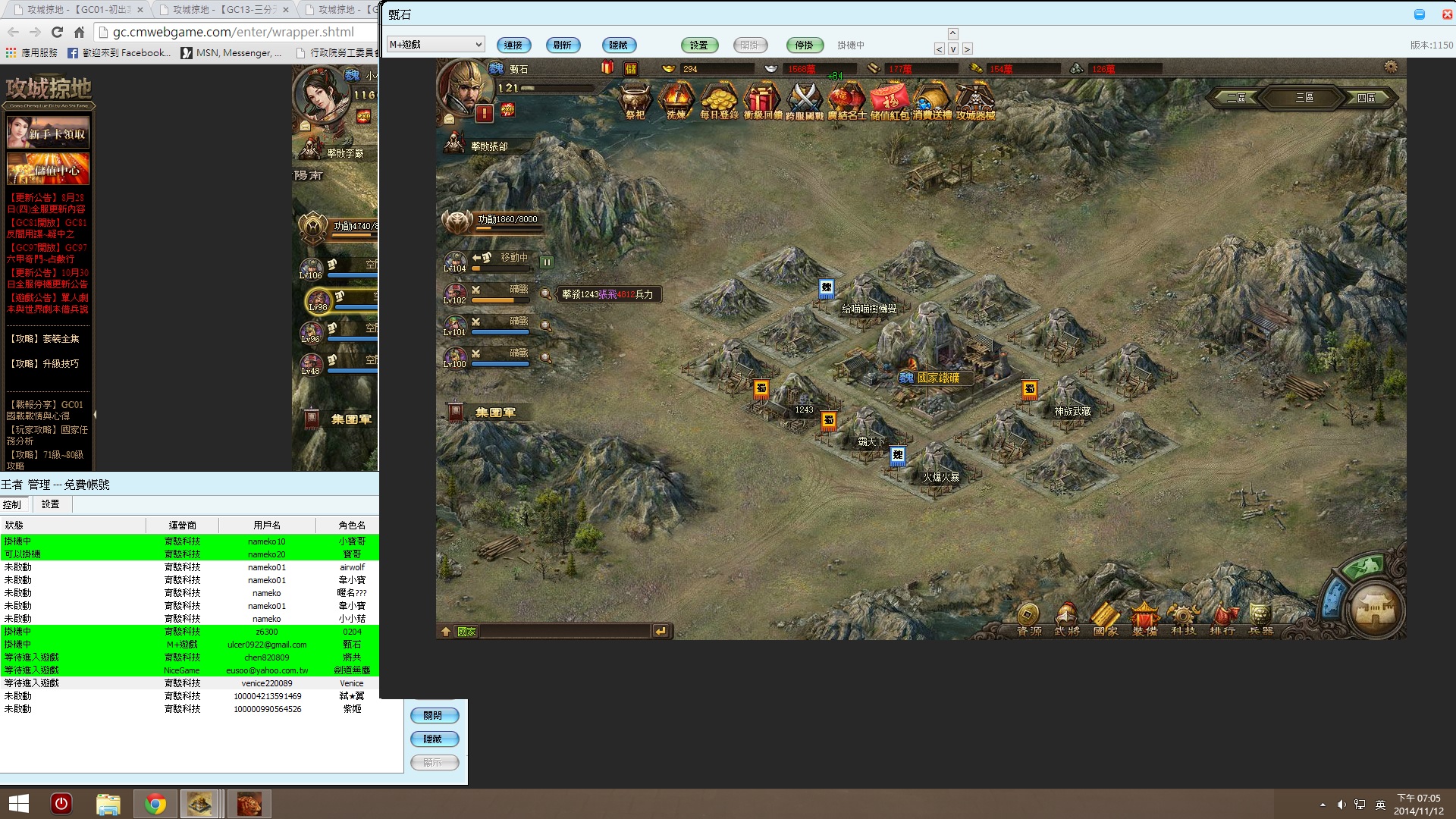The height and width of the screenshot is (819, 1456).
Task: Click the 連接 connect button
Action: [x=513, y=45]
